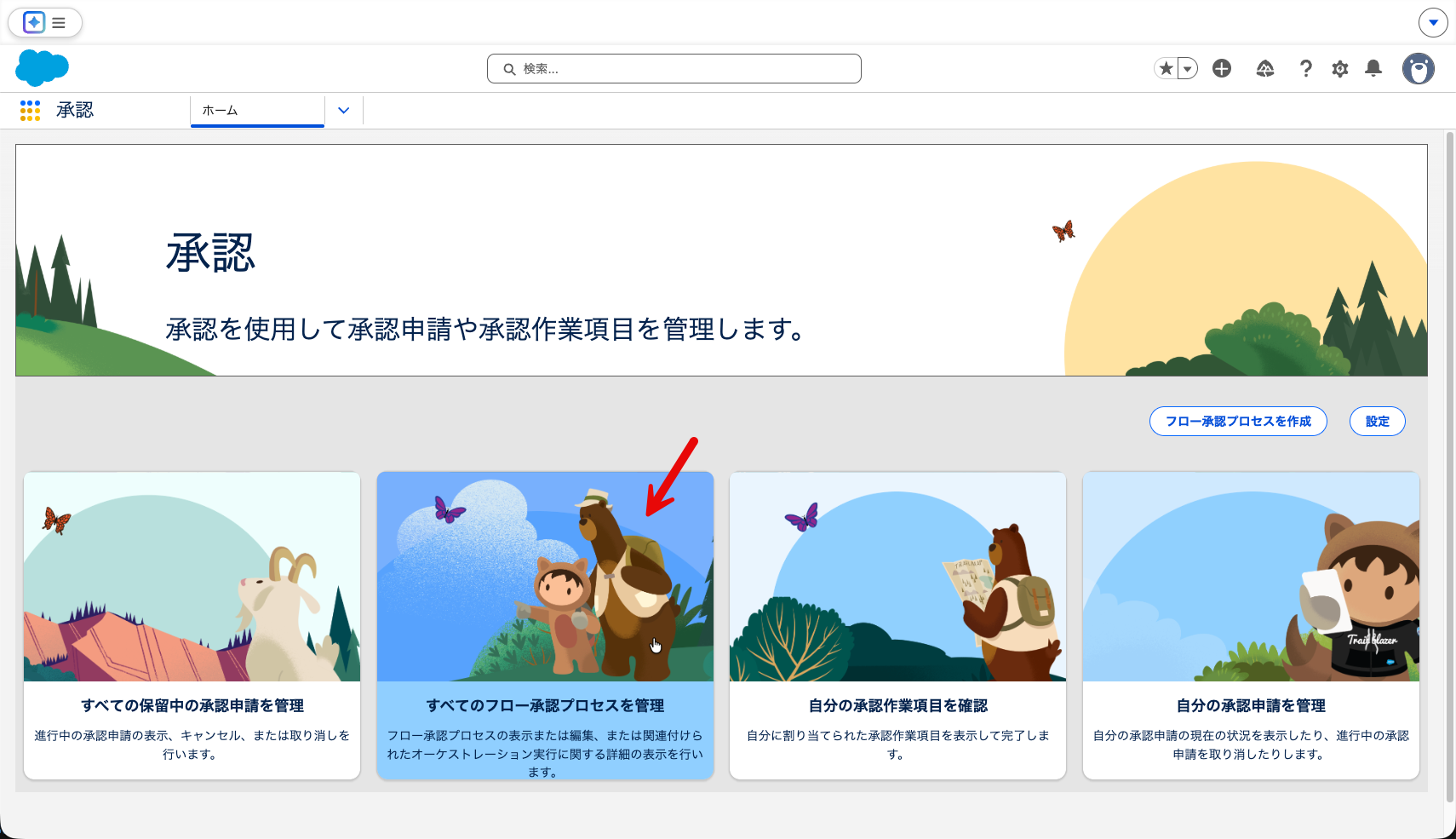The image size is (1456, 839).
Task: Open the Trailhead guidance icon
Action: [x=1265, y=68]
